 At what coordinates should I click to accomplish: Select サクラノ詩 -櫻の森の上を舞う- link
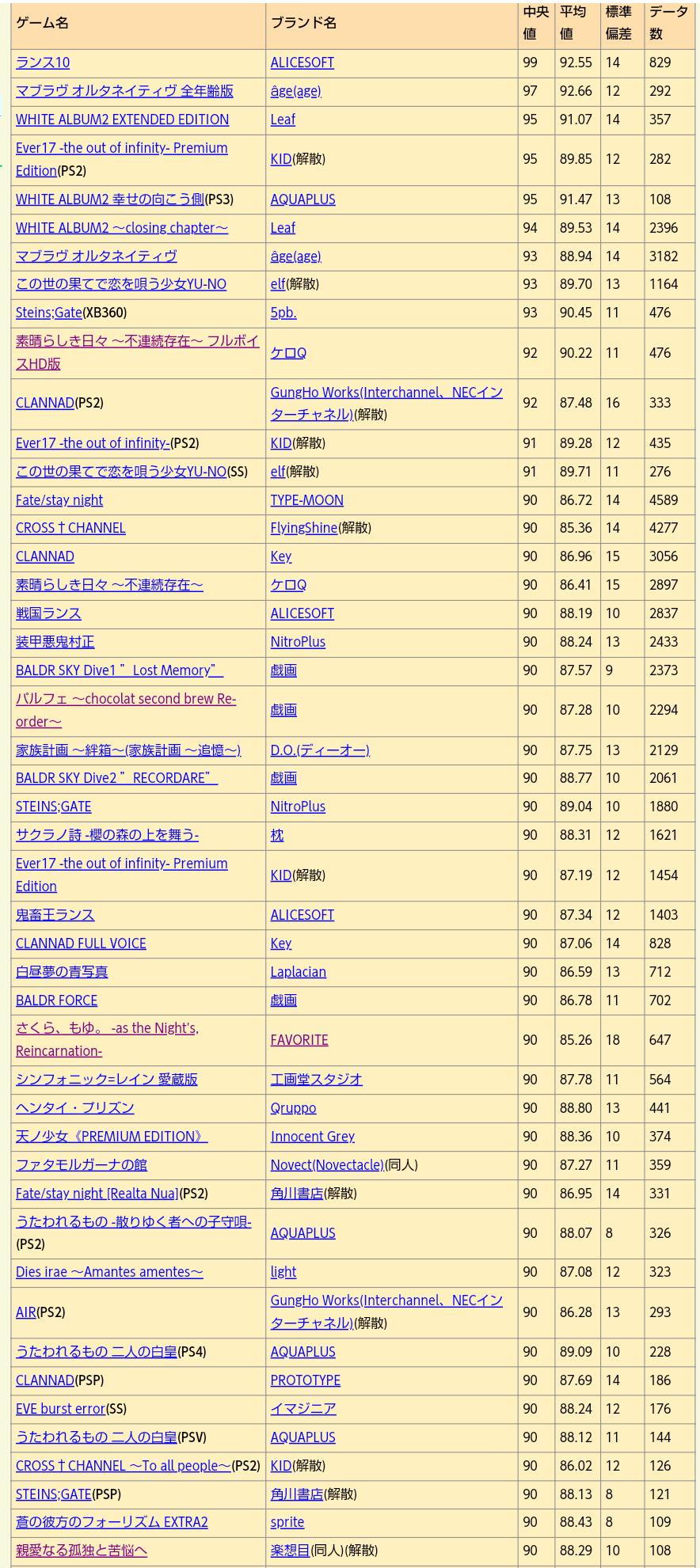107,835
